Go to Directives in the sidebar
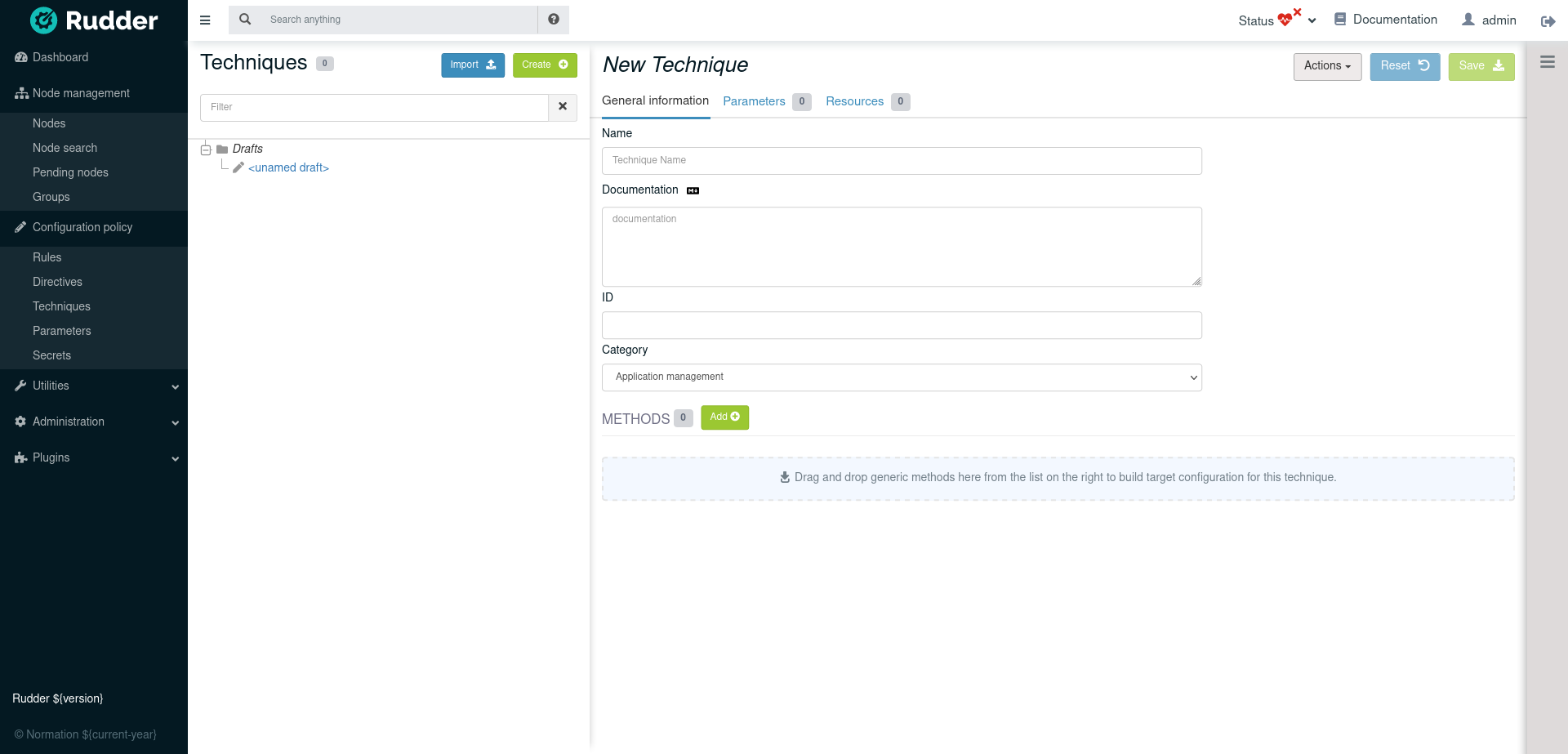This screenshot has width=1568, height=754. click(x=57, y=282)
